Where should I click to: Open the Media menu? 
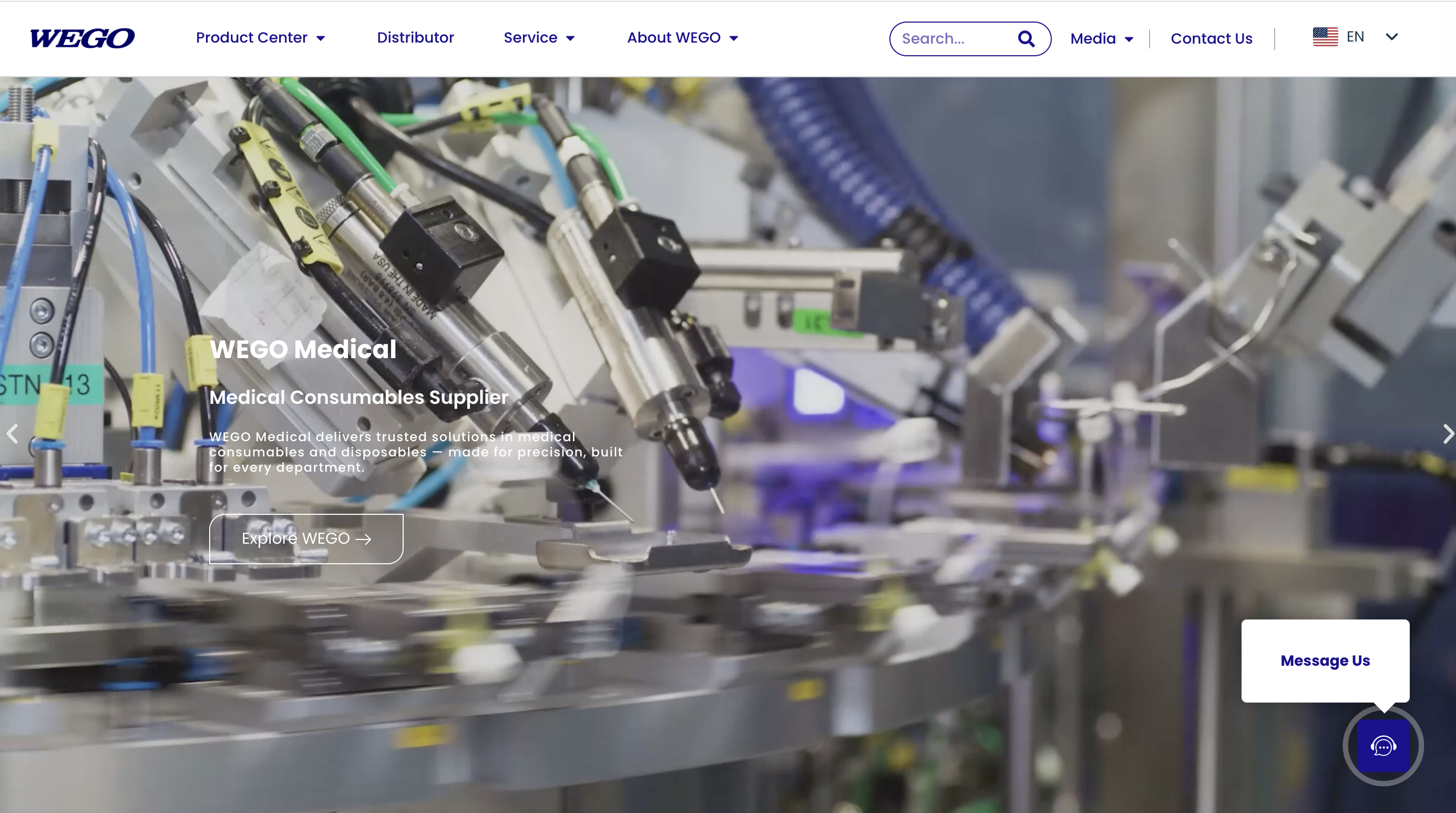(1093, 39)
